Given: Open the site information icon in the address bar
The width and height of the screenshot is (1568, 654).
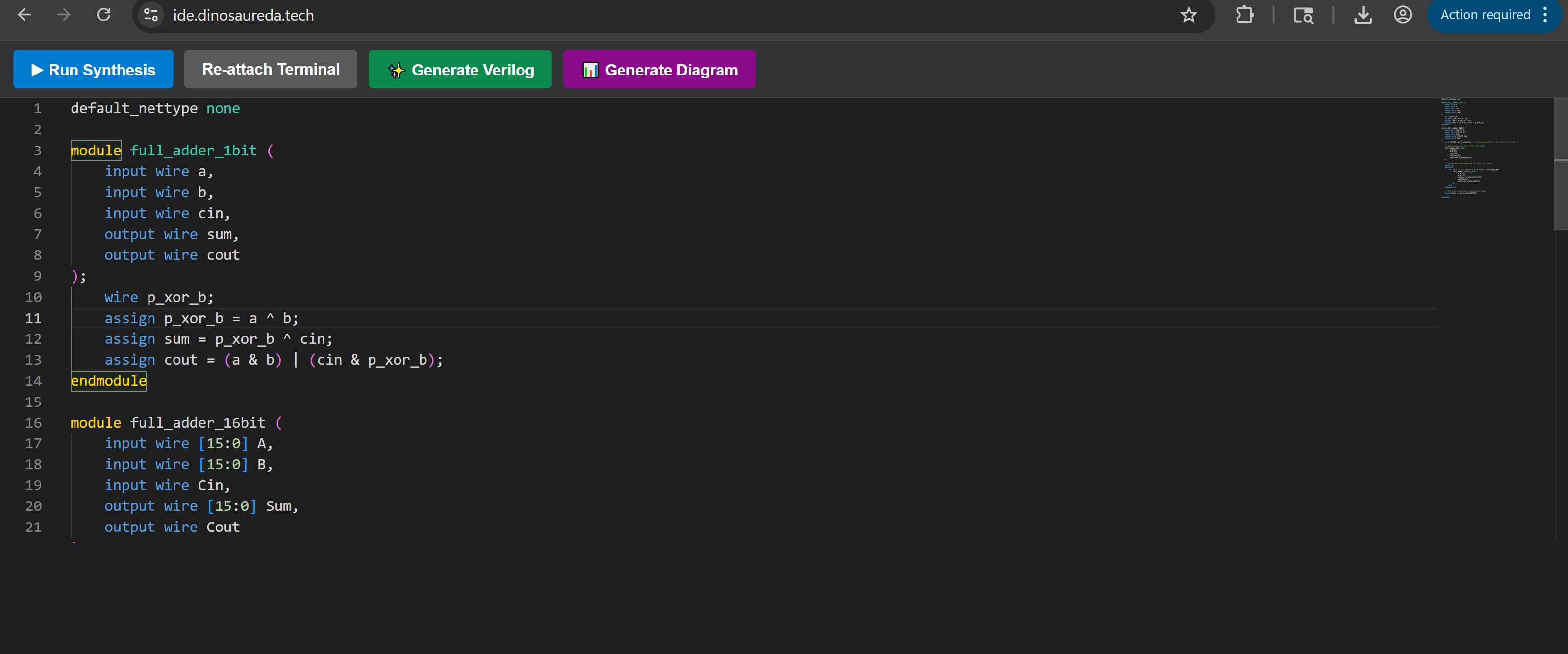Looking at the screenshot, I should [x=151, y=15].
